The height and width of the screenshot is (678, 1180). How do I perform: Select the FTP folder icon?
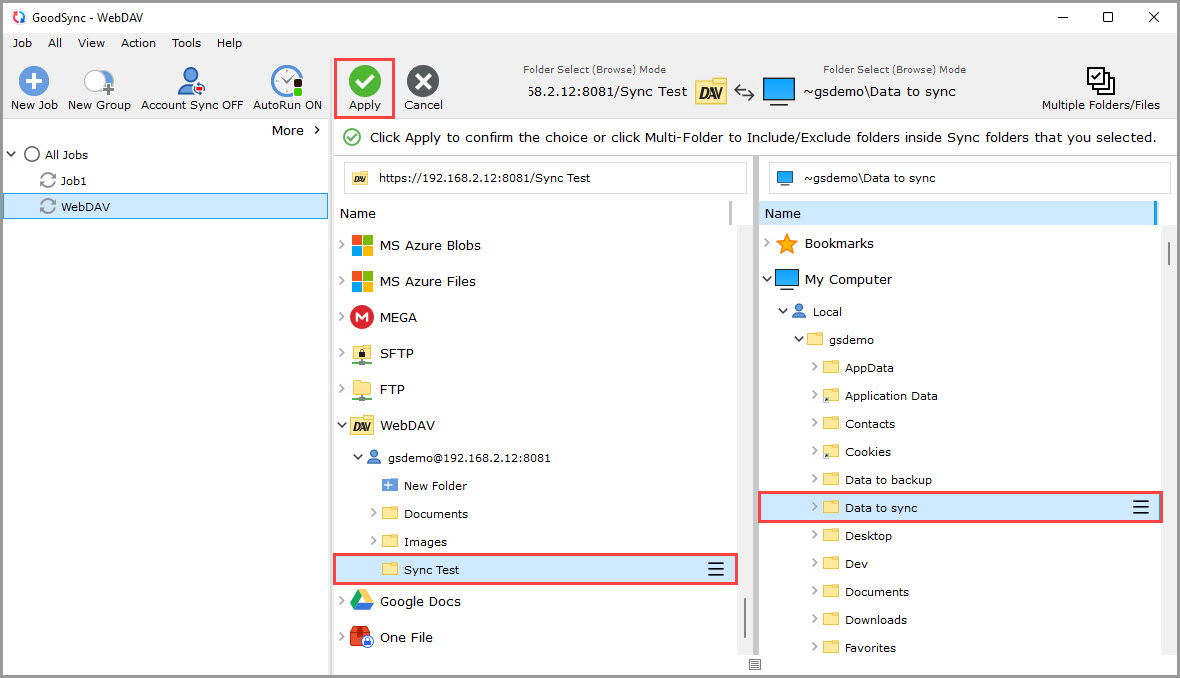pos(362,389)
